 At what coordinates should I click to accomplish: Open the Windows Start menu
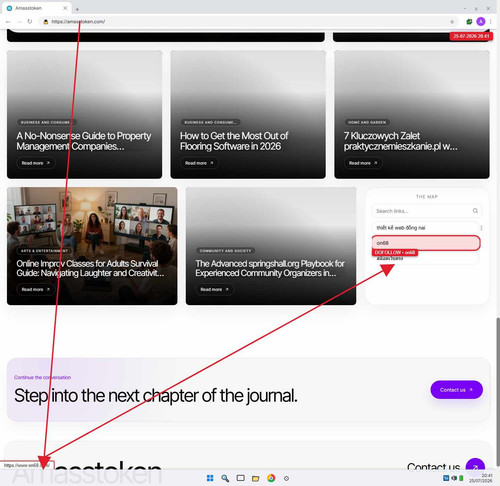210,478
